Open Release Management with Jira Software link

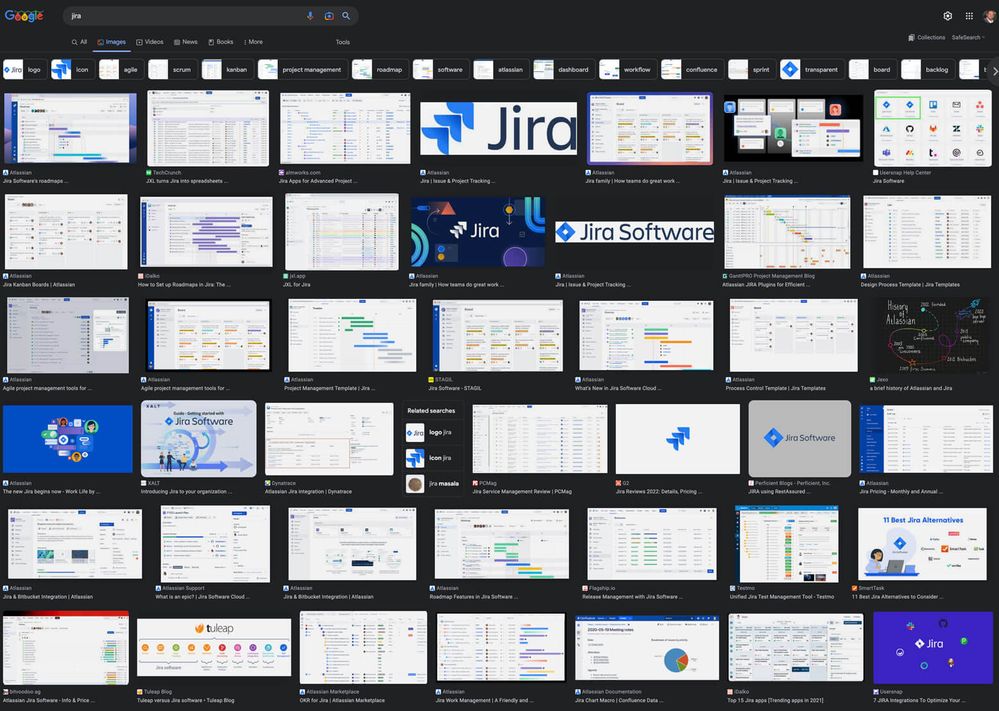click(632, 597)
